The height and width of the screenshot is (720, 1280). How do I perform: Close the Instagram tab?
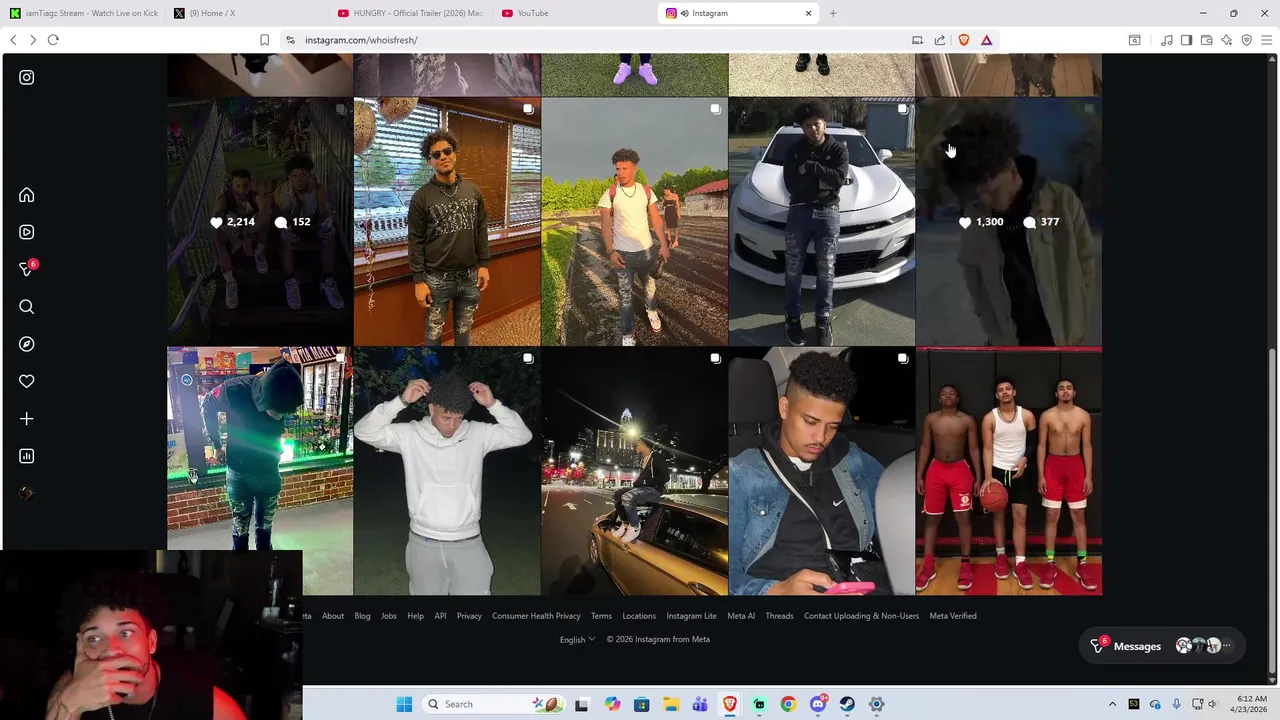[x=808, y=13]
